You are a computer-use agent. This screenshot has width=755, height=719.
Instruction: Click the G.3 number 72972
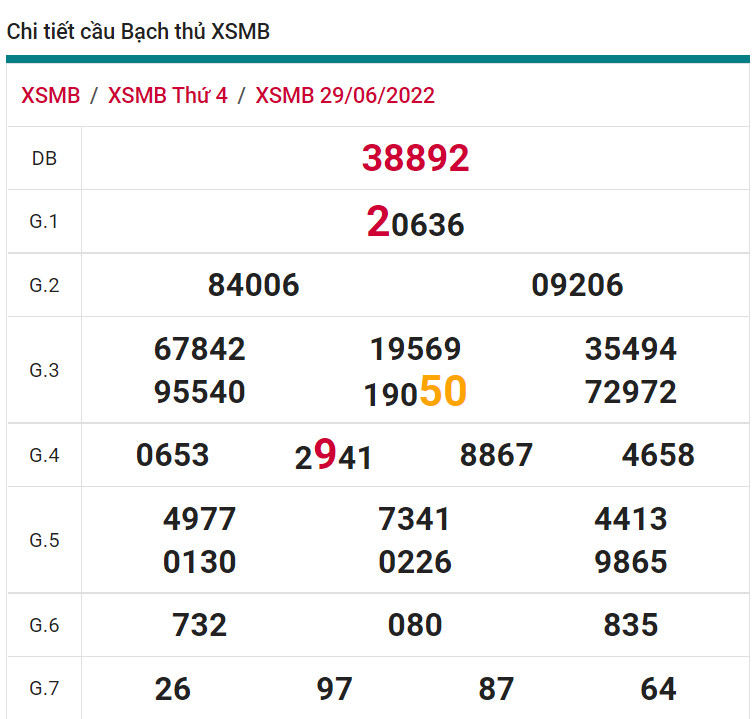coord(630,392)
